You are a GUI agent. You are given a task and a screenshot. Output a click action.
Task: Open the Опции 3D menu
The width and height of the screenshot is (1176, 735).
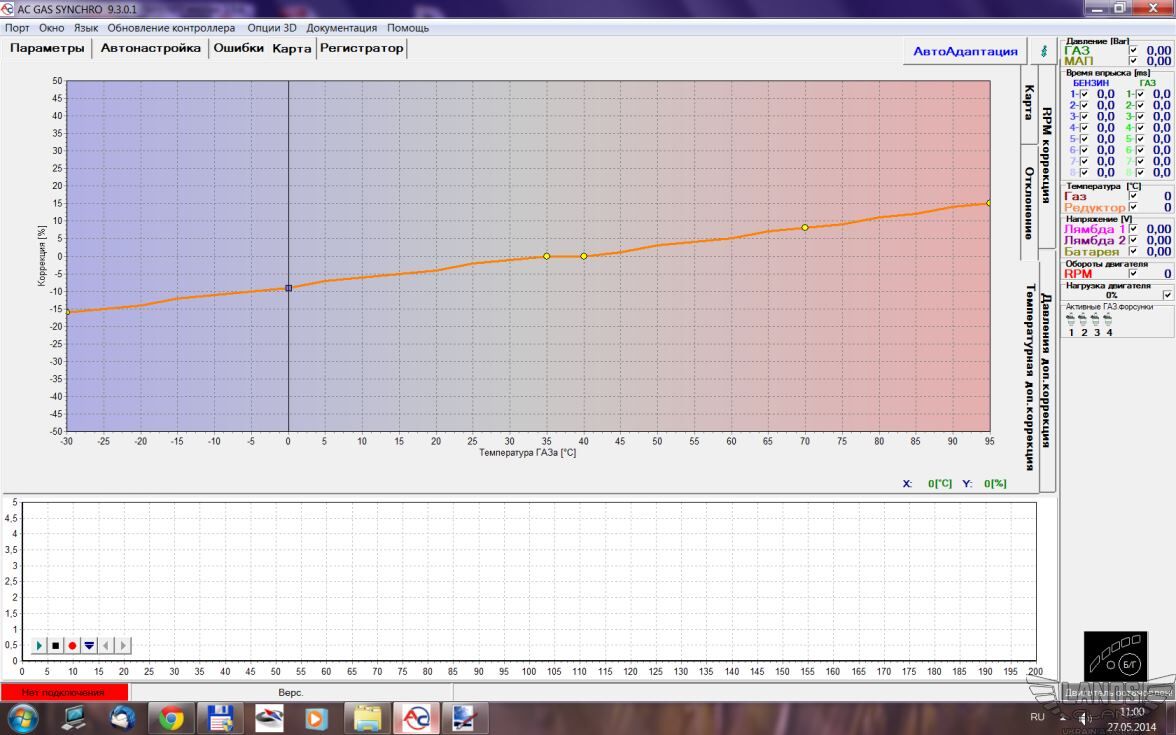click(272, 28)
